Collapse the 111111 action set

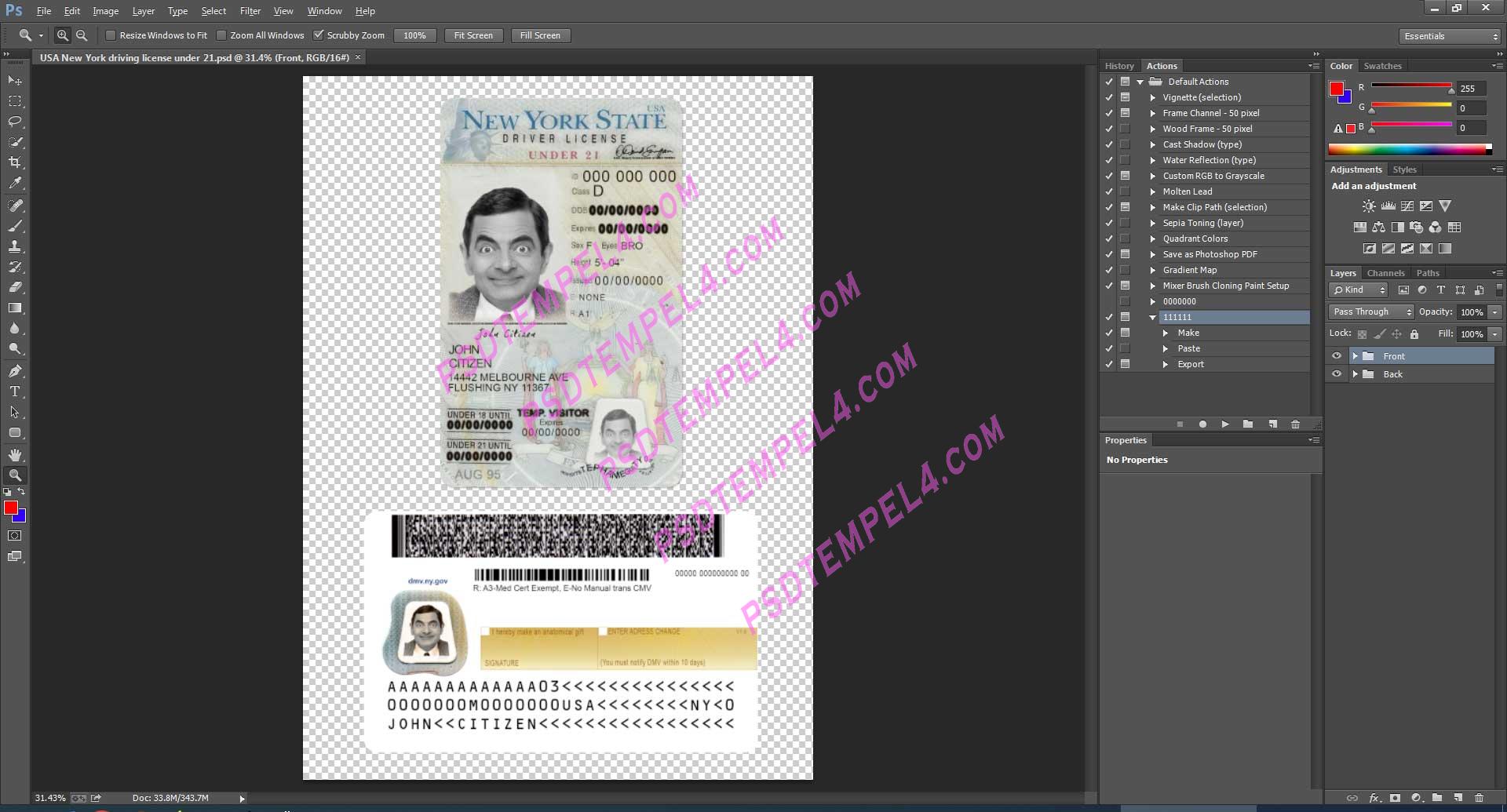coord(1151,317)
